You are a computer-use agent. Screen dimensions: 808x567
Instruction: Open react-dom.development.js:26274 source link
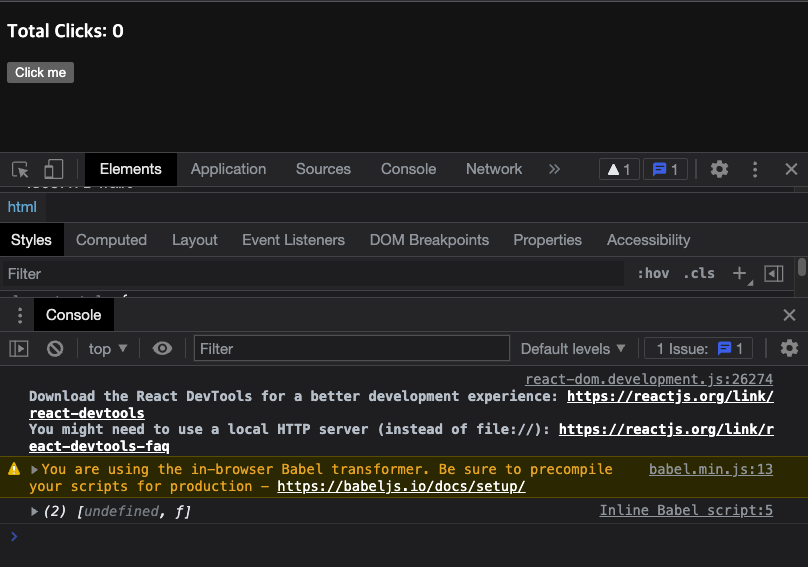(649, 379)
